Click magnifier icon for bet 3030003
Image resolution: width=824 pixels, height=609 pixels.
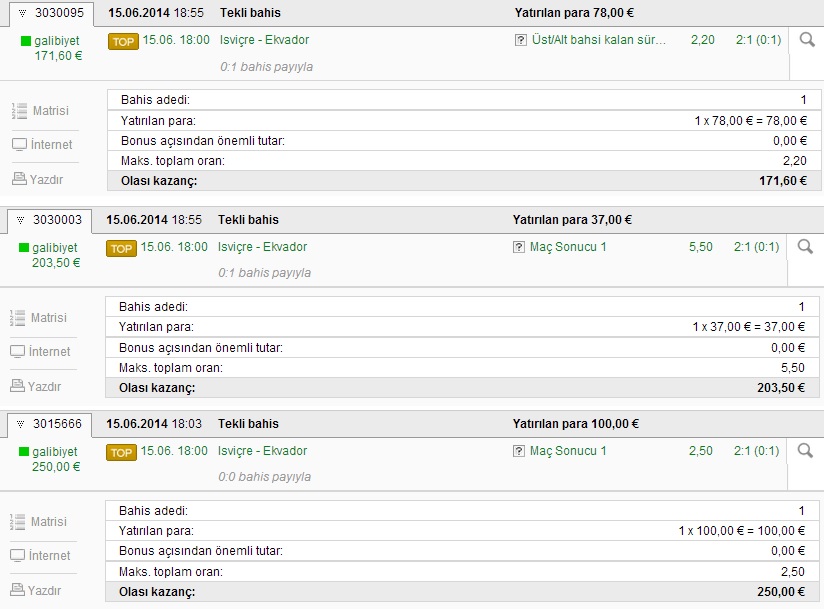(805, 247)
